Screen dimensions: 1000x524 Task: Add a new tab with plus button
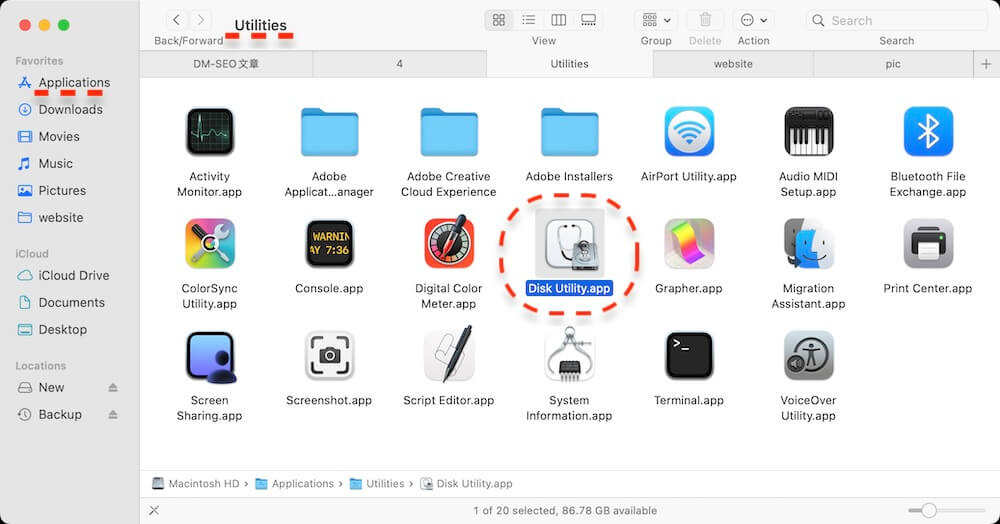986,64
